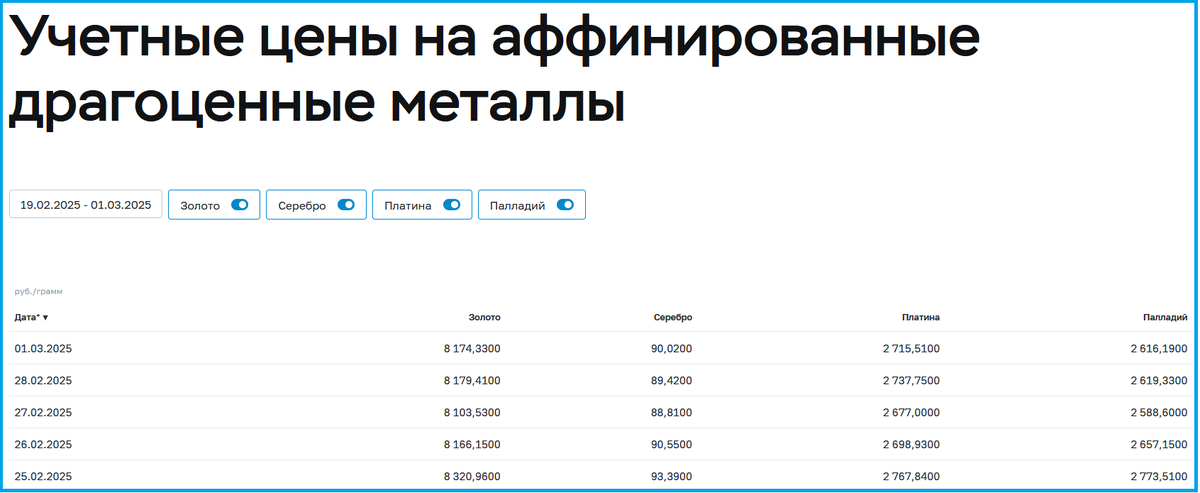This screenshot has width=1200, height=493.
Task: Click silver price 89,4200
Action: (x=671, y=380)
